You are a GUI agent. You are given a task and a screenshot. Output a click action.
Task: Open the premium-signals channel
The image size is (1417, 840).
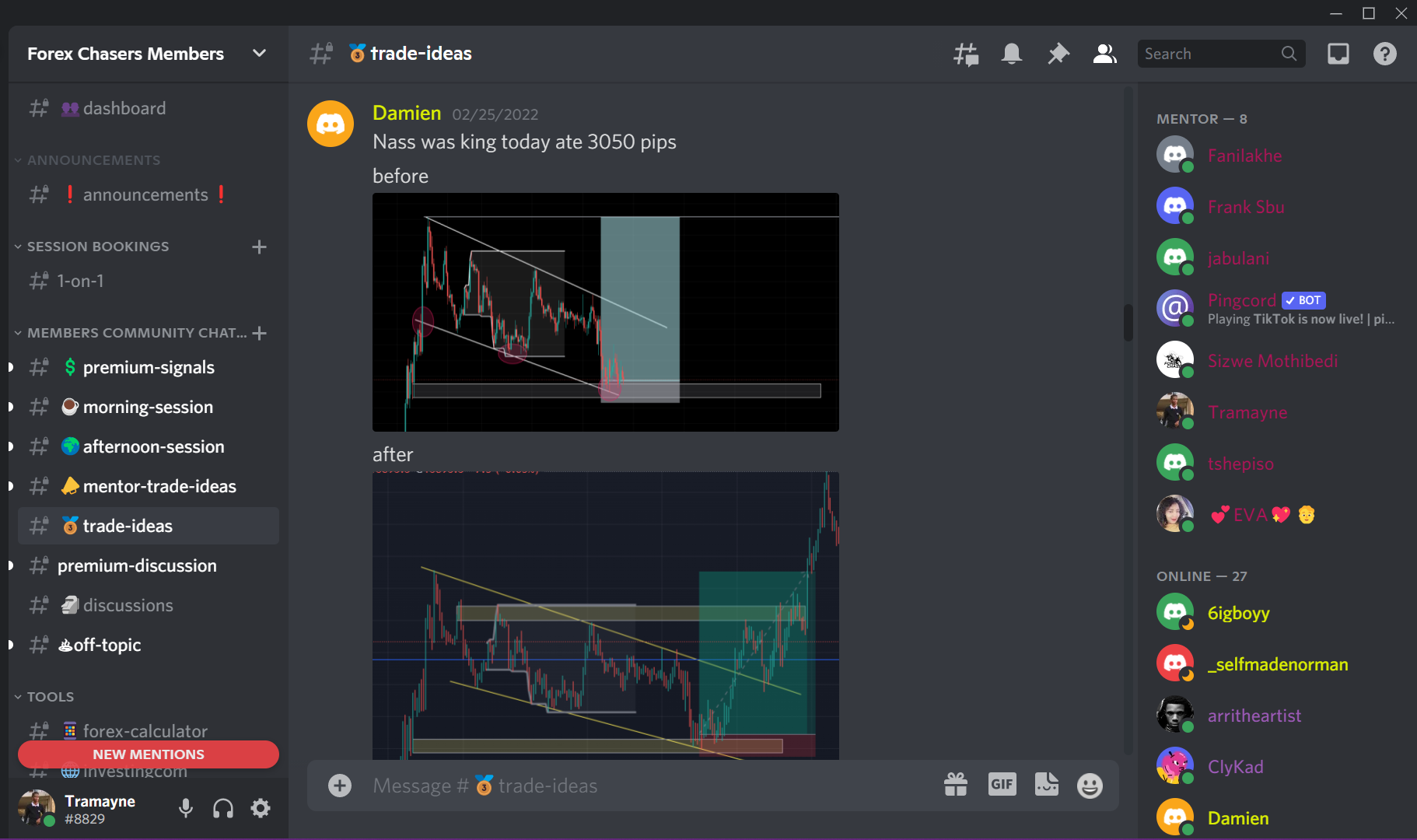(x=148, y=367)
